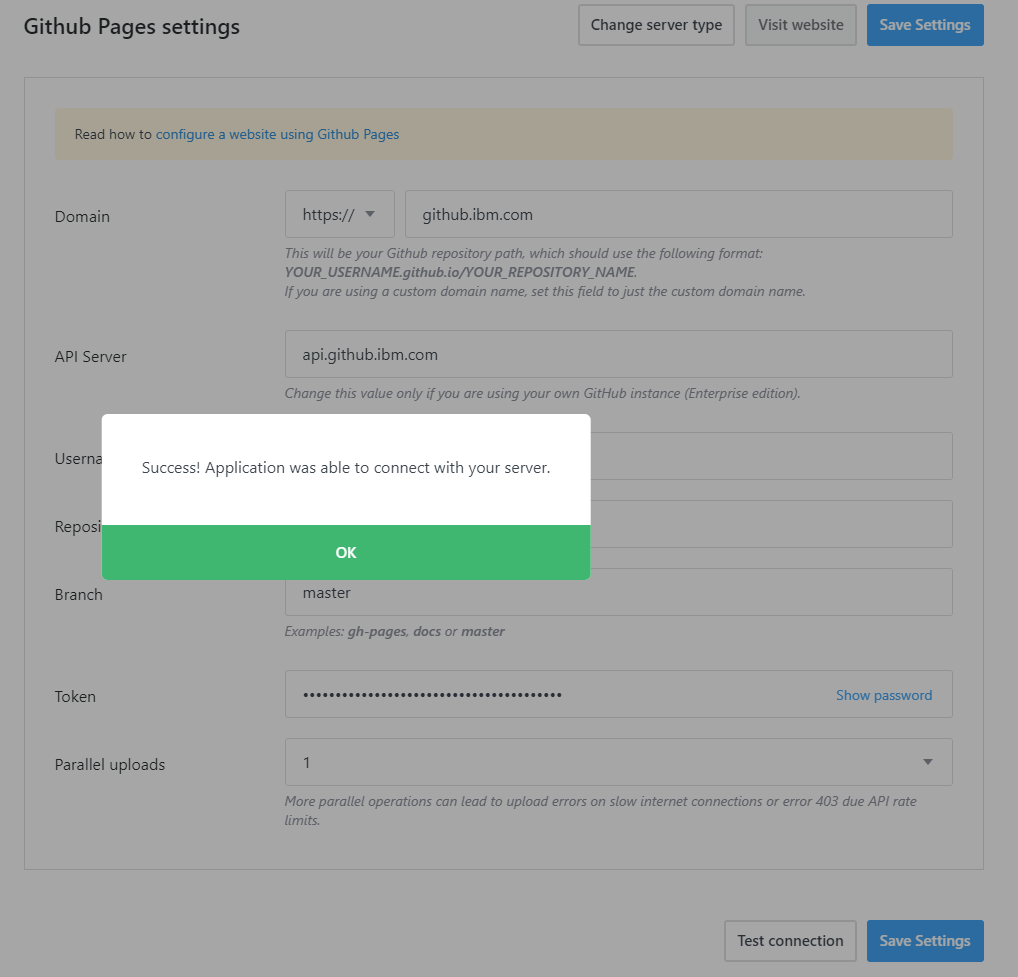
Task: Dismiss the success dialog by clicking OK
Action: [x=346, y=552]
